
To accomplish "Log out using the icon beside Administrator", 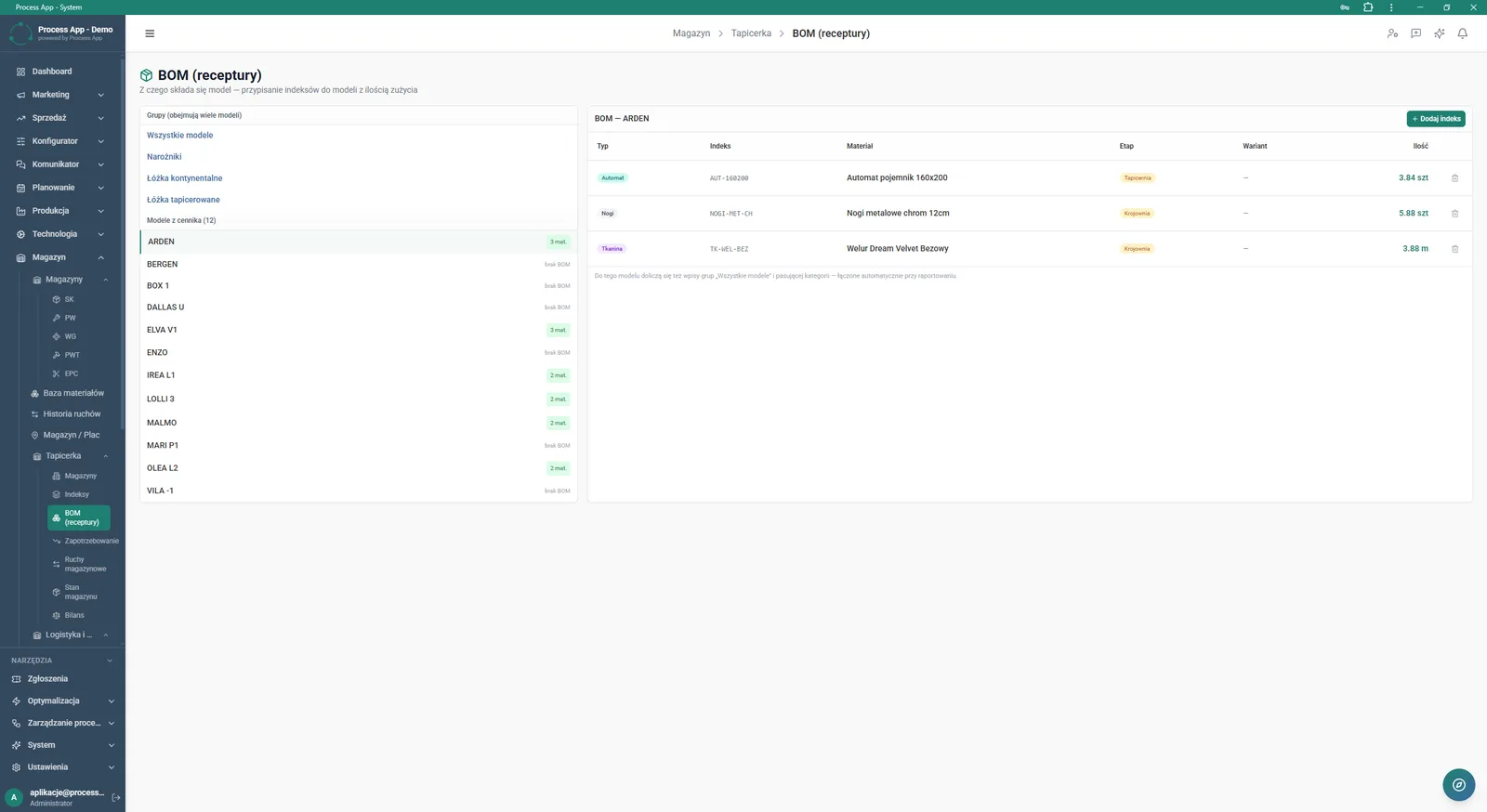I will pyautogui.click(x=116, y=798).
